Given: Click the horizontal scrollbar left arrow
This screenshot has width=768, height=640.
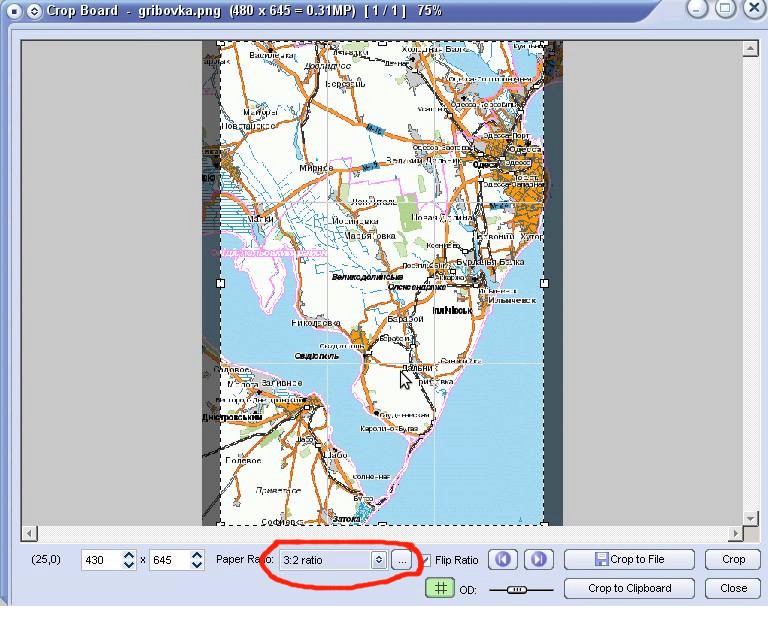Looking at the screenshot, I should (x=29, y=533).
